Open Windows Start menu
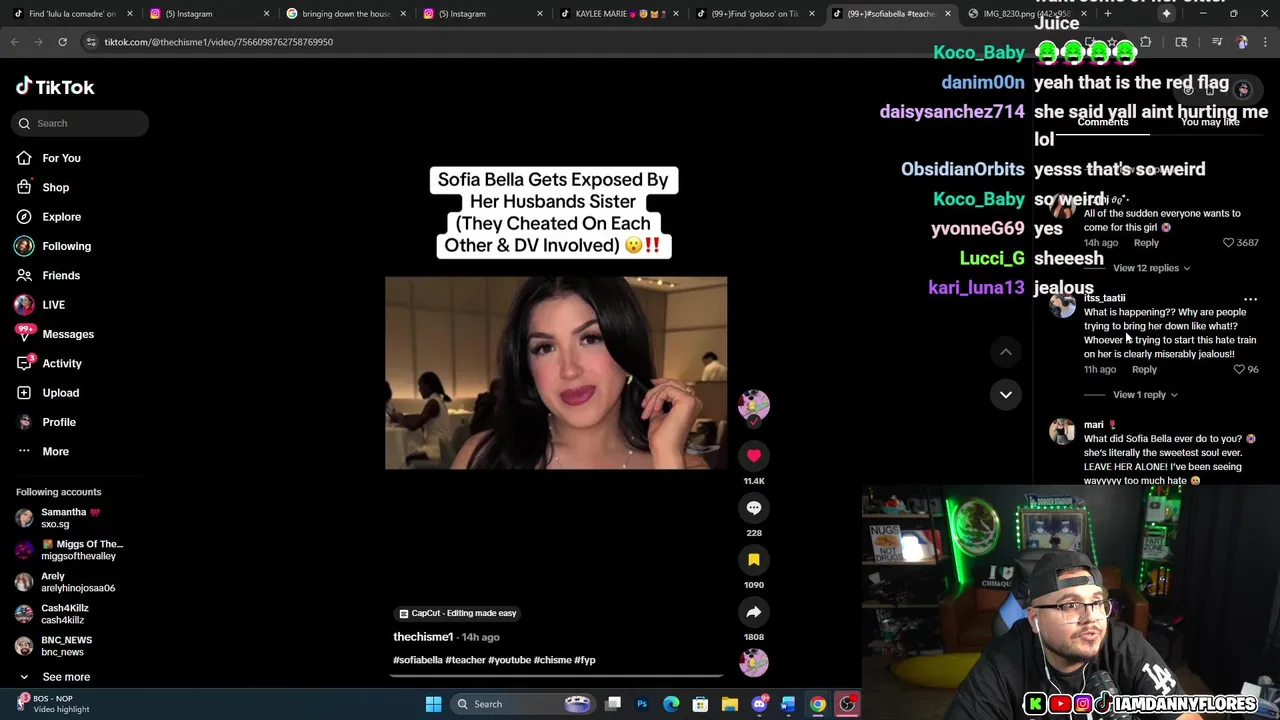The width and height of the screenshot is (1280, 720). pyautogui.click(x=433, y=704)
